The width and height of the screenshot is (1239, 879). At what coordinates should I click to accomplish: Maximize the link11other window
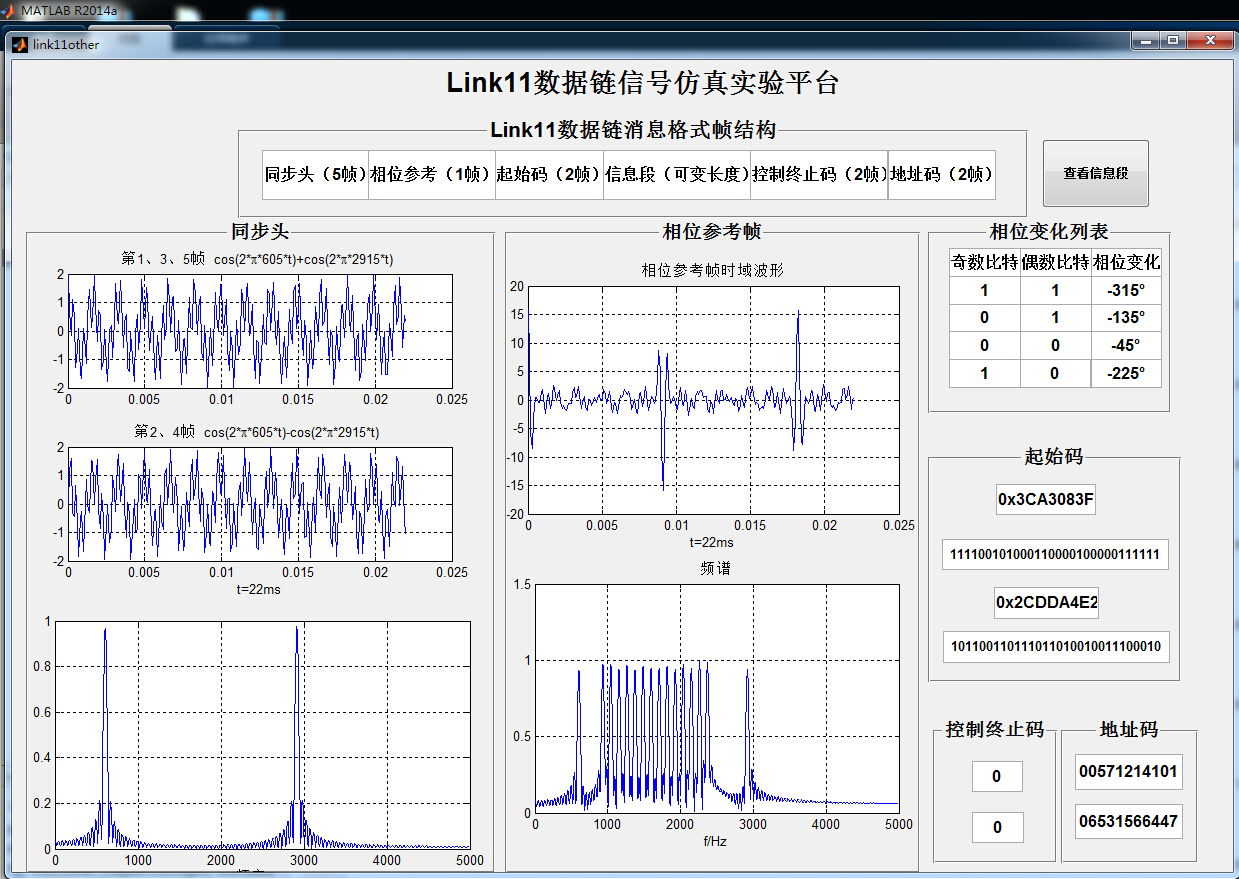[x=1173, y=41]
